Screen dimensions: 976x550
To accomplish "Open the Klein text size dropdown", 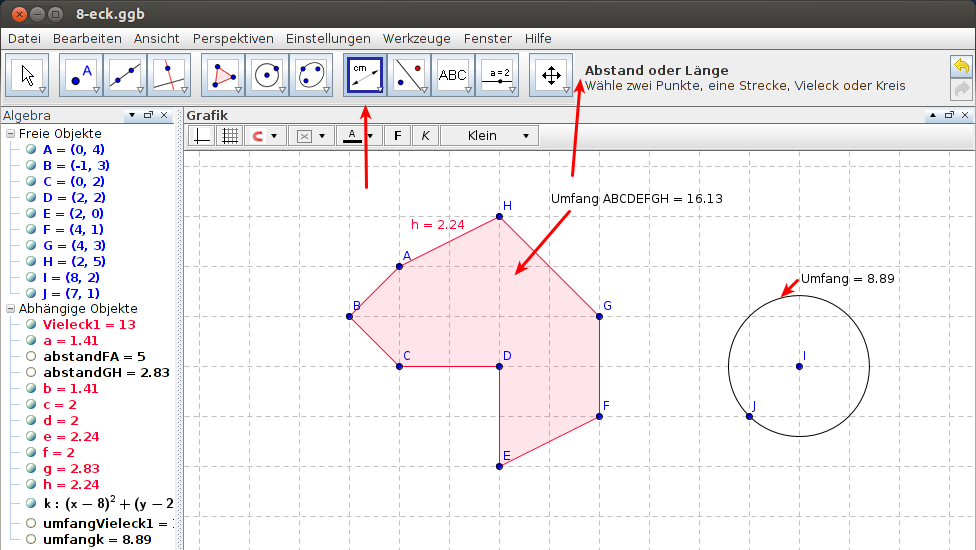I will pyautogui.click(x=489, y=136).
